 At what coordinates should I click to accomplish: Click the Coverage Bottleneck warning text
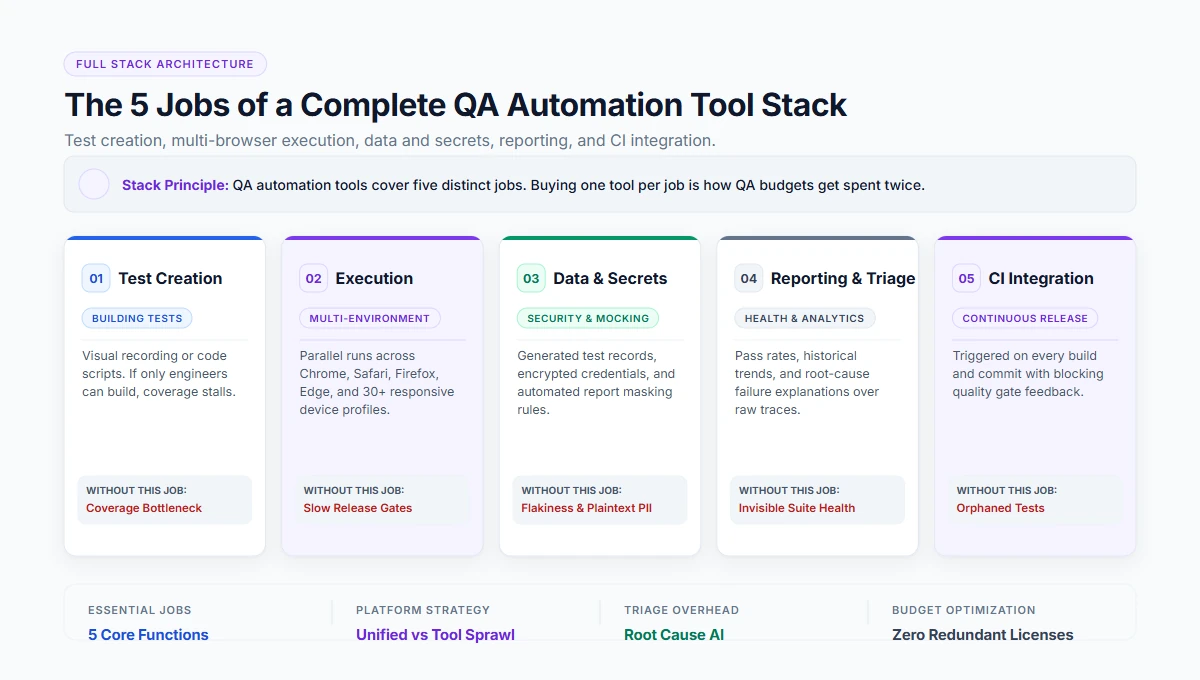click(144, 508)
